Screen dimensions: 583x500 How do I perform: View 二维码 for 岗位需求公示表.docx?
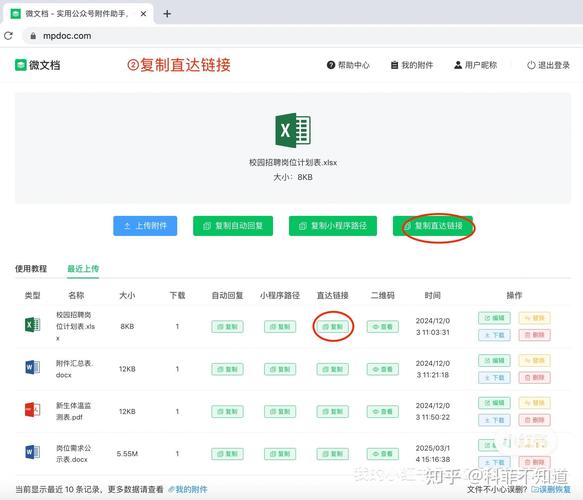click(383, 454)
